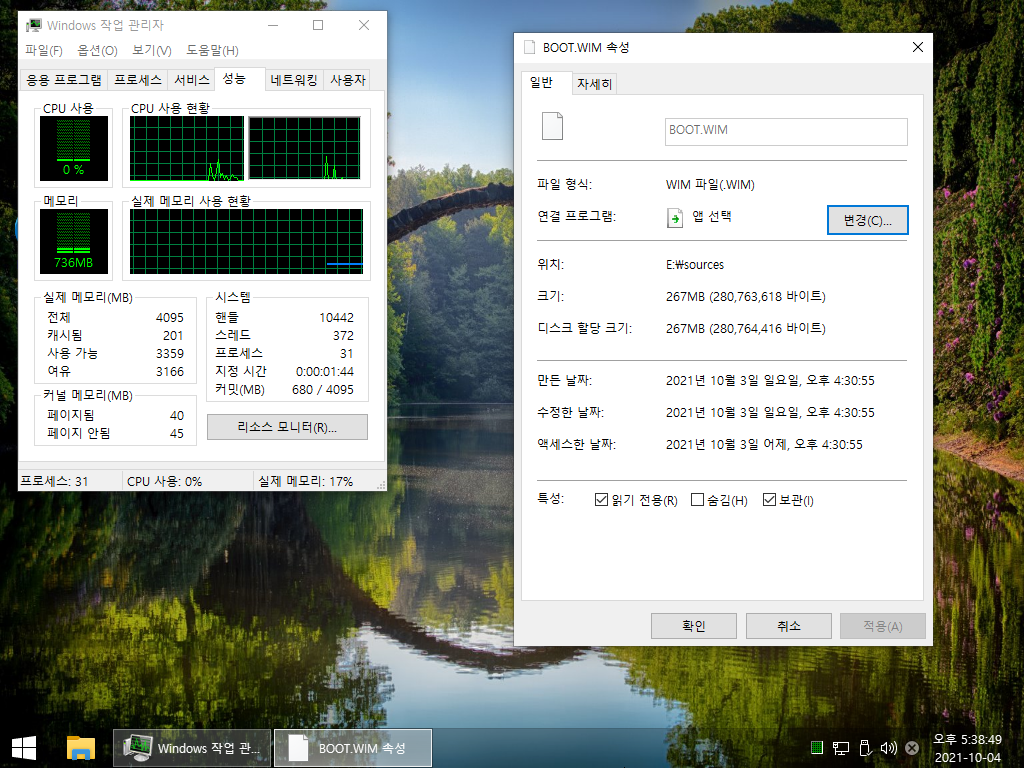Click the circled X tray icon
This screenshot has height=768, width=1024.
(912, 748)
